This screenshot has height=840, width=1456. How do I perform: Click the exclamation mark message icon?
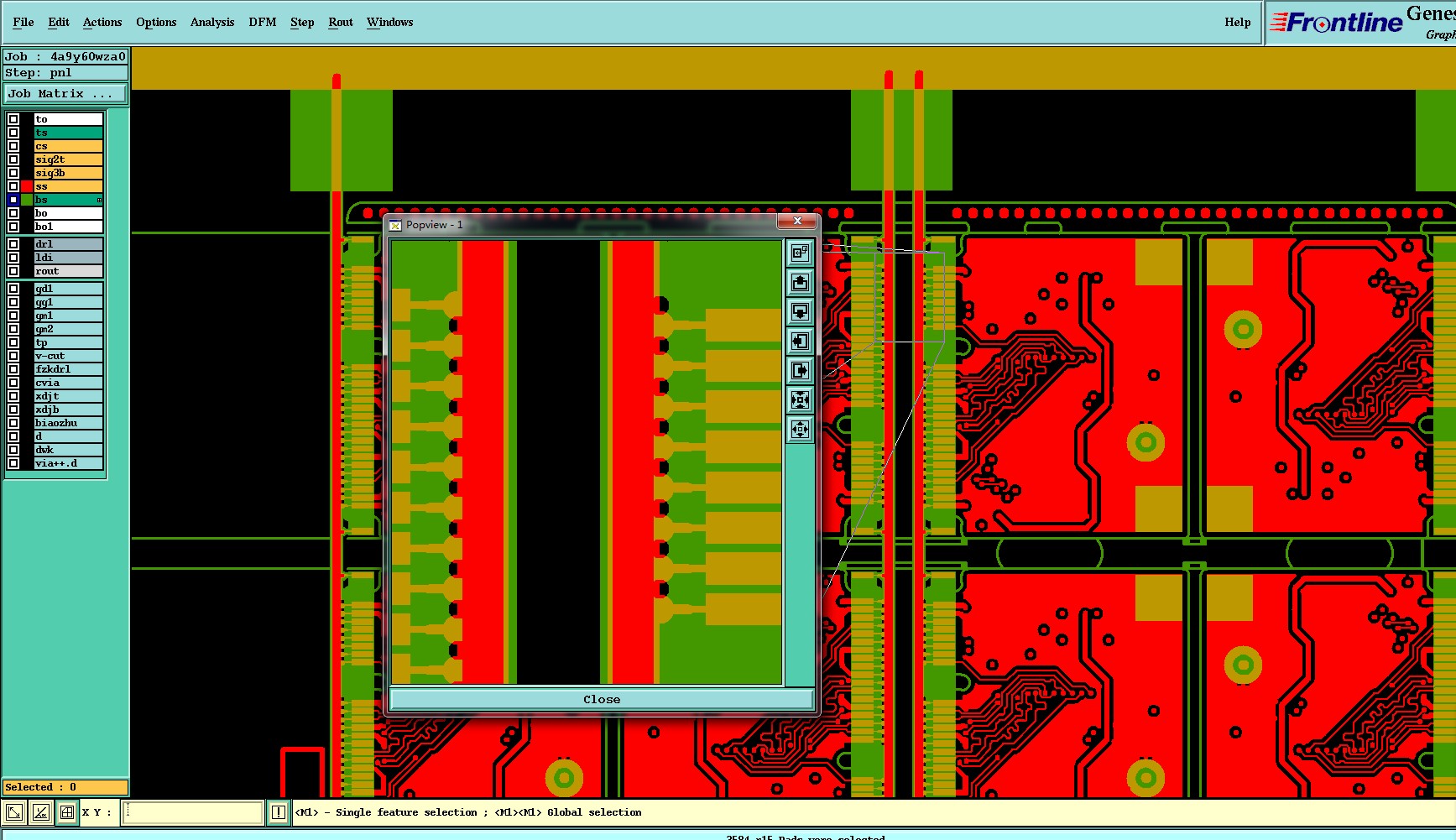coord(279,812)
